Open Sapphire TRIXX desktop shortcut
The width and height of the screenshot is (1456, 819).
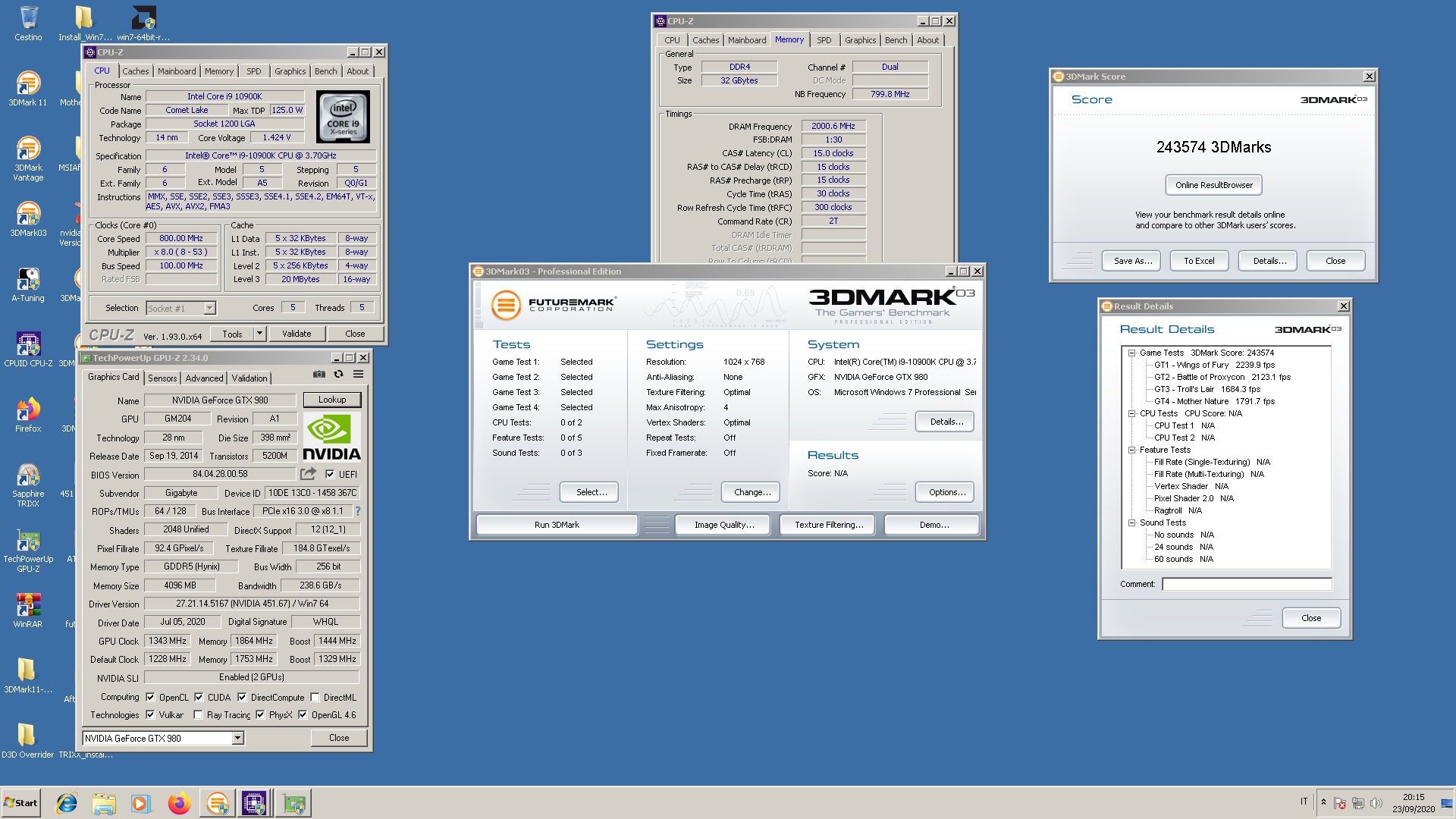(28, 485)
